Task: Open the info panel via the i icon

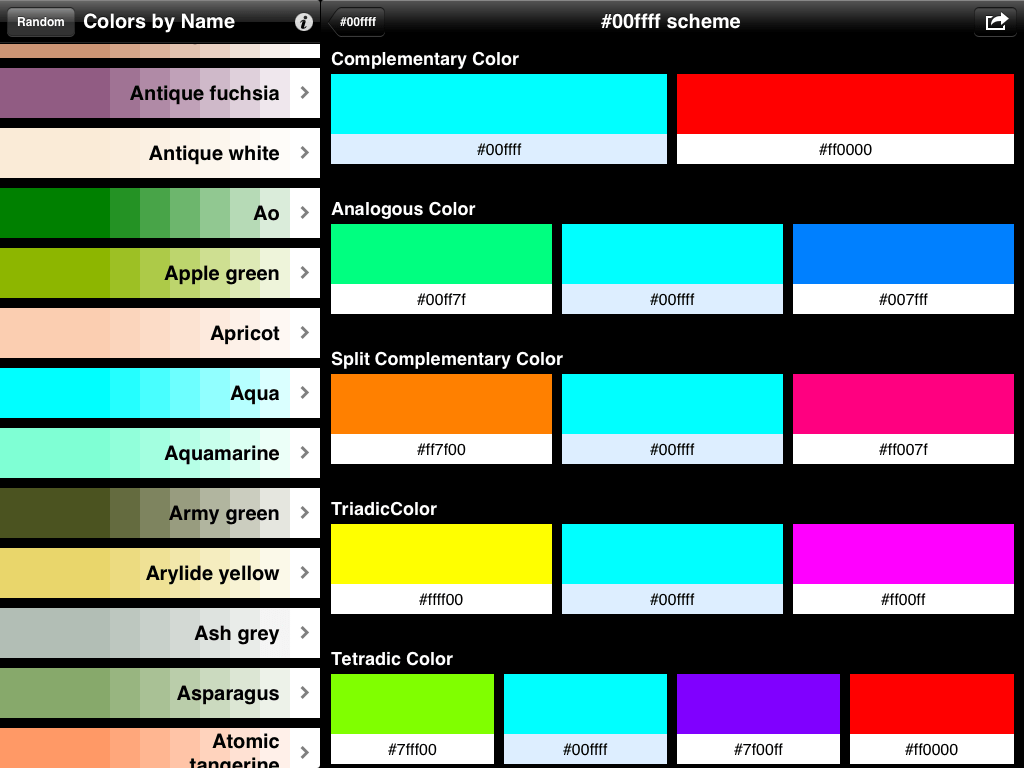Action: point(303,22)
